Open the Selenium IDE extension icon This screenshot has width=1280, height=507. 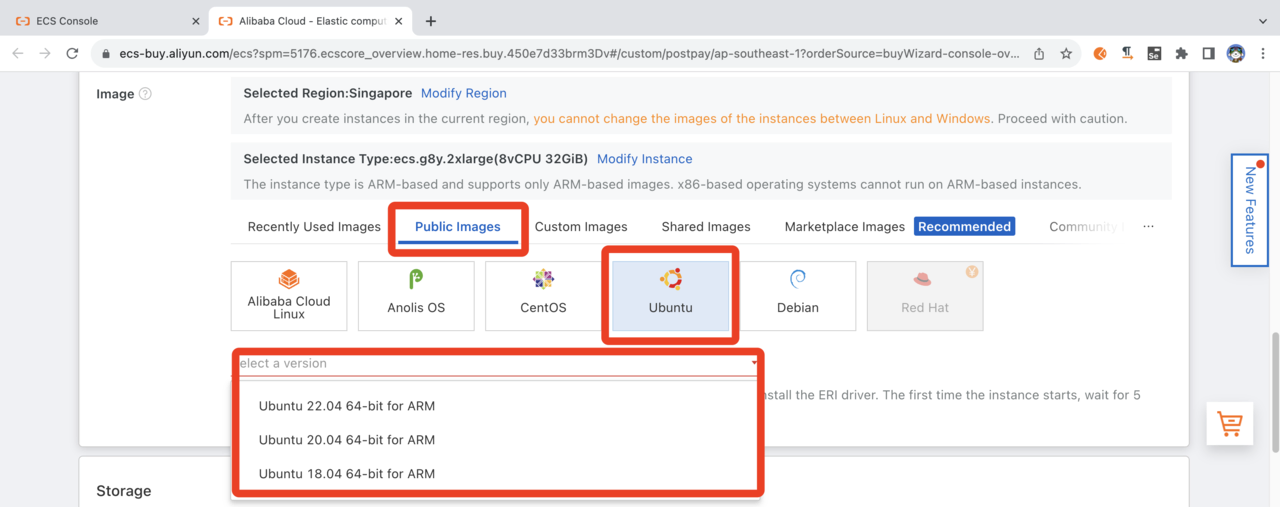coord(1154,53)
